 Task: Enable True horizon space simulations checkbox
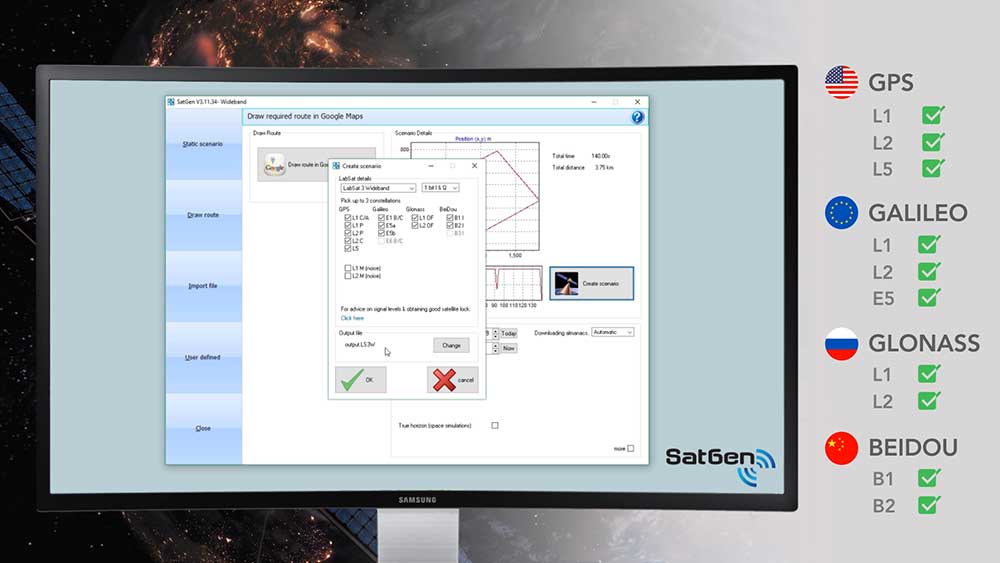click(x=494, y=425)
